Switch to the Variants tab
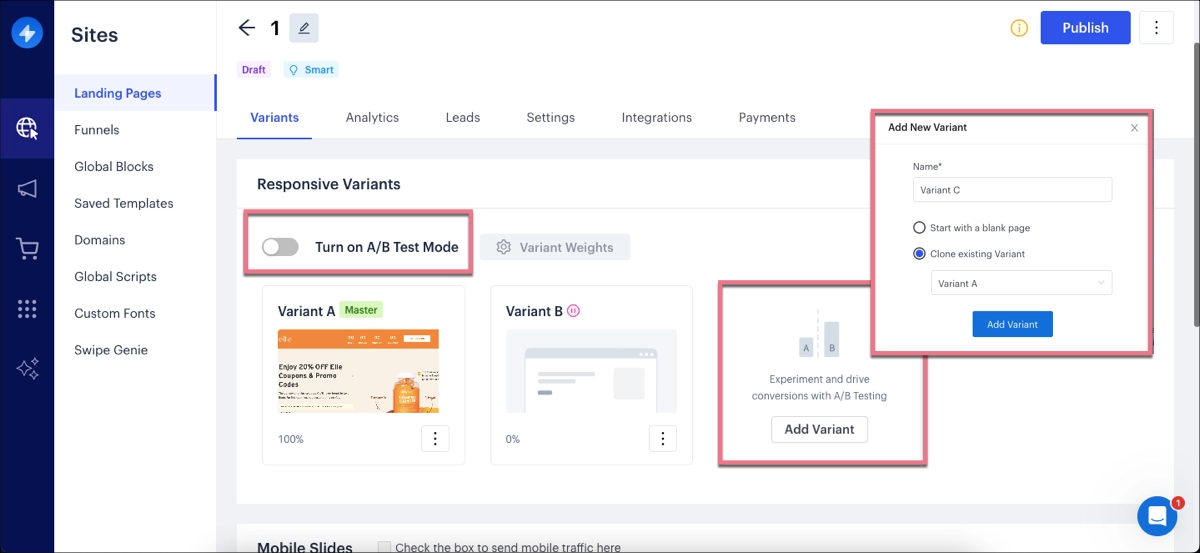This screenshot has width=1200, height=553. click(274, 118)
